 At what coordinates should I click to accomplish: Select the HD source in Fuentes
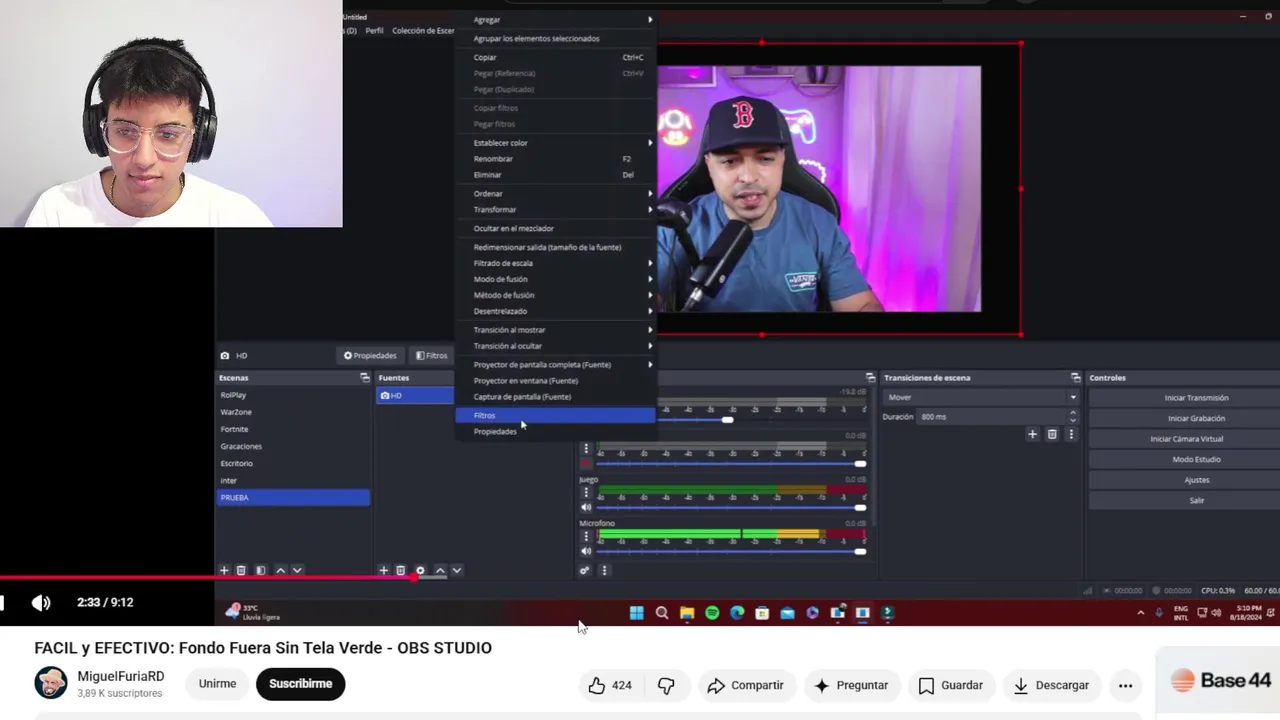[x=416, y=395]
